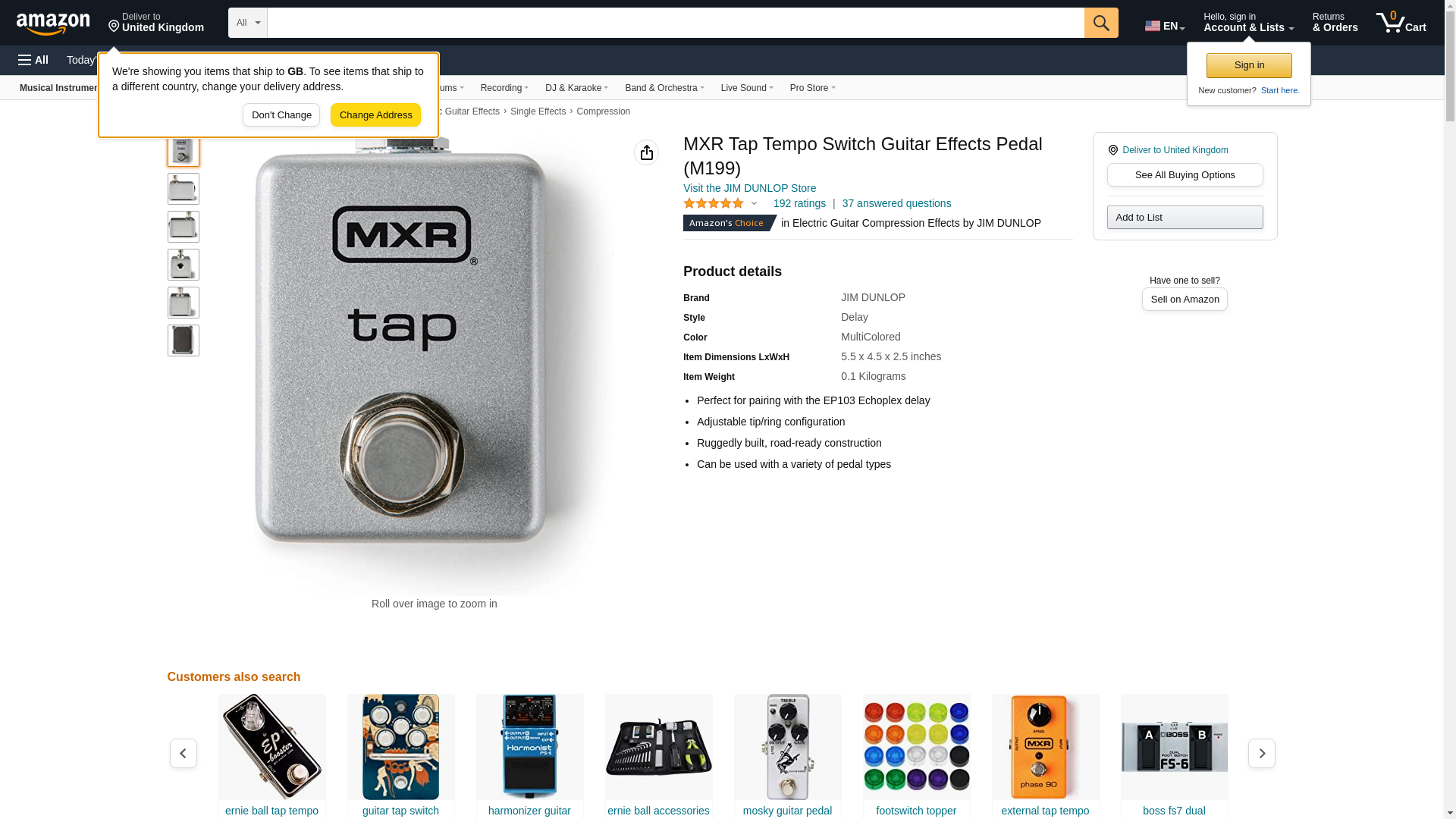Expand the star rating breakdown popover
This screenshot has height=819, width=1456.
[754, 203]
